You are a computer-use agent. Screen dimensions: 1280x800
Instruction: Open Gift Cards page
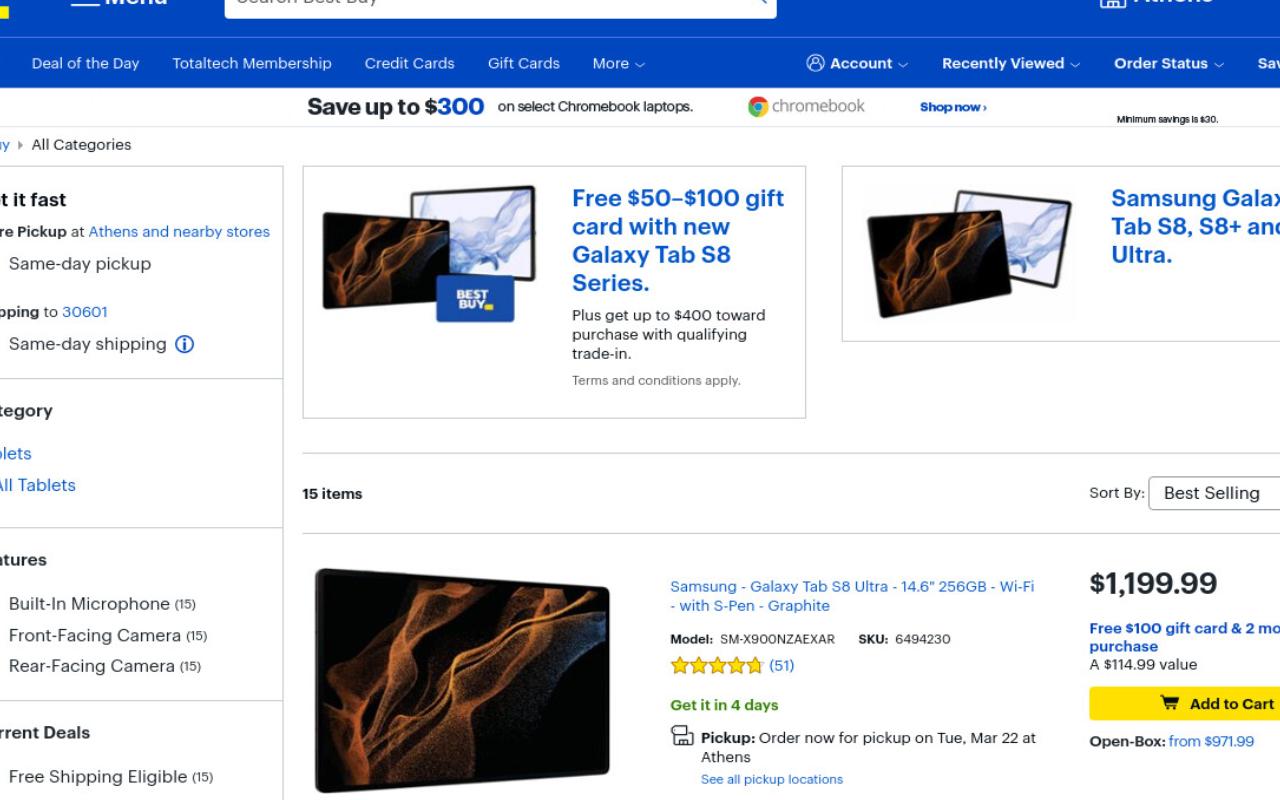click(524, 63)
